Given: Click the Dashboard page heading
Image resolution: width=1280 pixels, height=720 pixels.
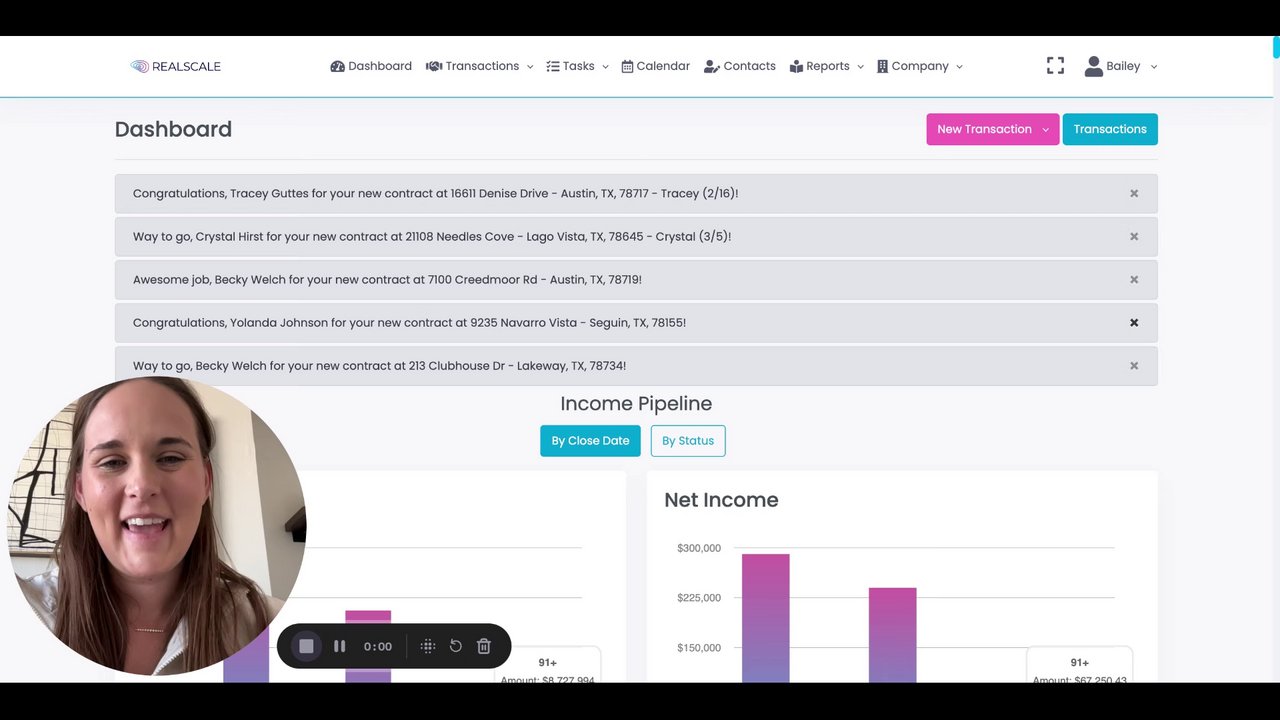Looking at the screenshot, I should click(x=173, y=129).
